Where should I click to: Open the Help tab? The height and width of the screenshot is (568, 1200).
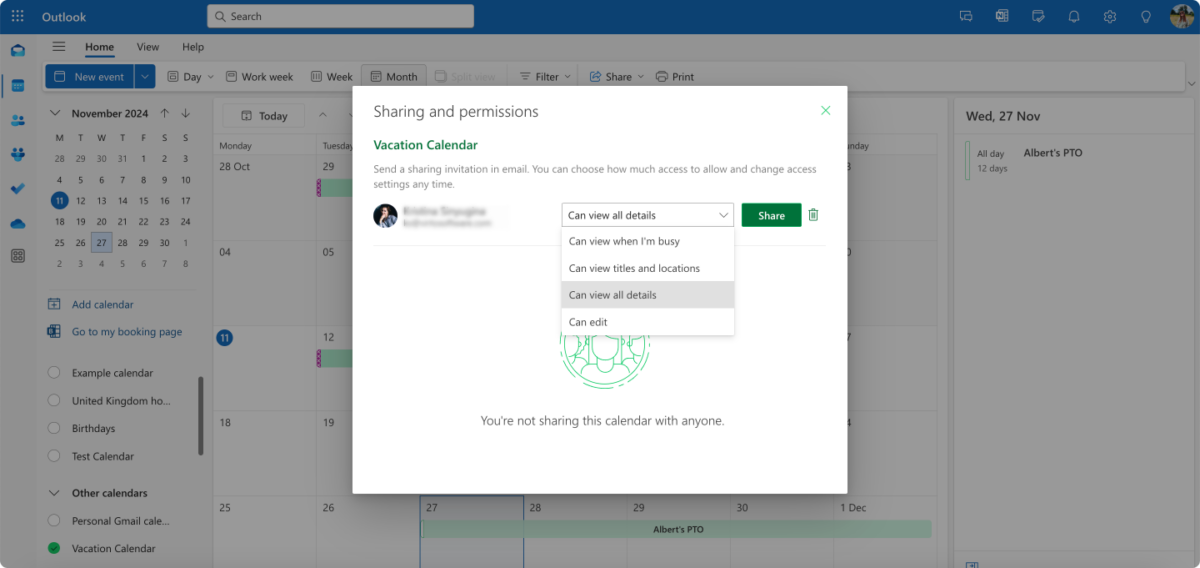click(x=193, y=47)
